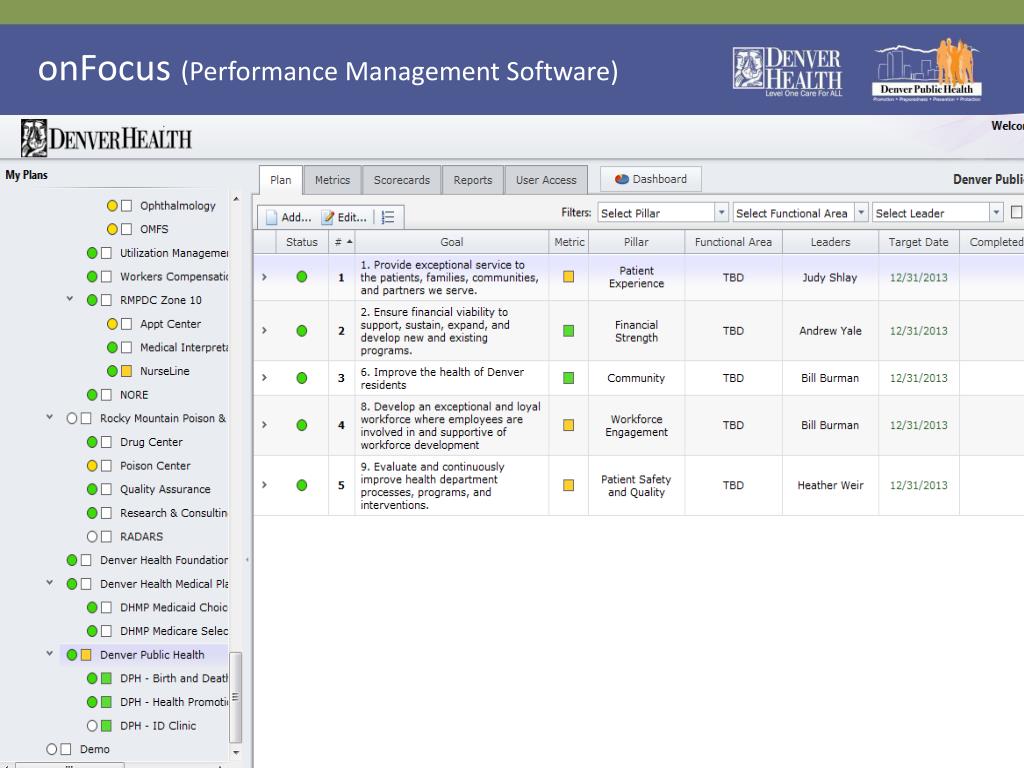The image size is (1024, 768).
Task: Click the panel splitter collapse handle
Action: click(x=247, y=560)
